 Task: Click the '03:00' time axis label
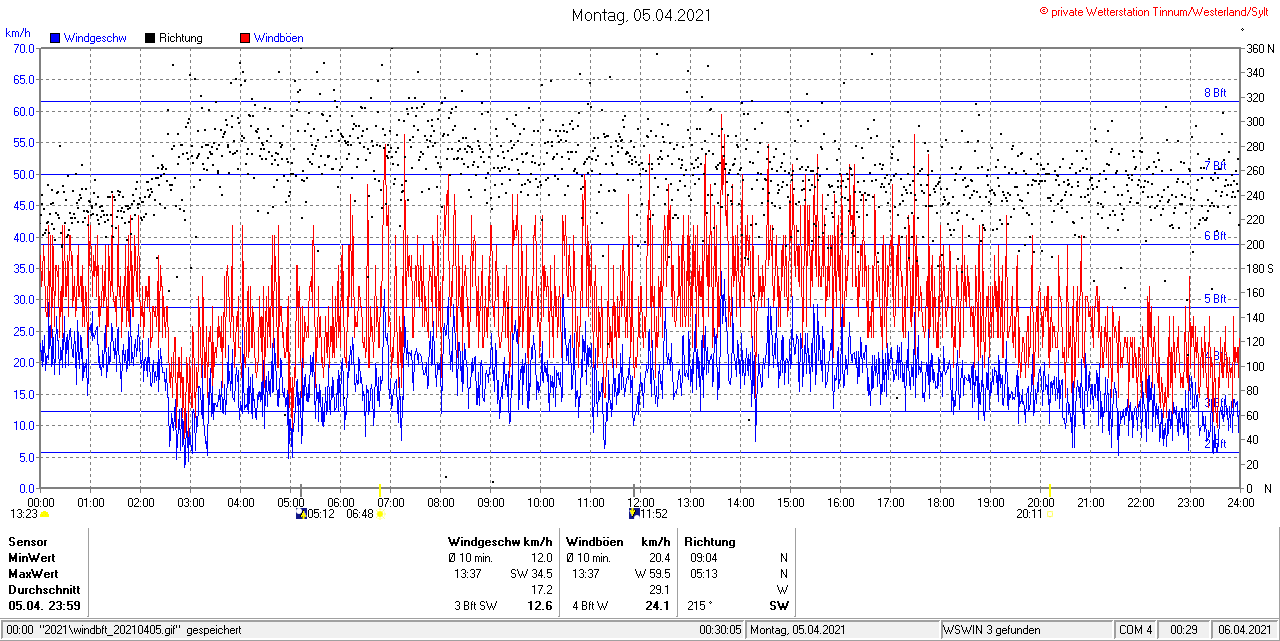pyautogui.click(x=191, y=502)
